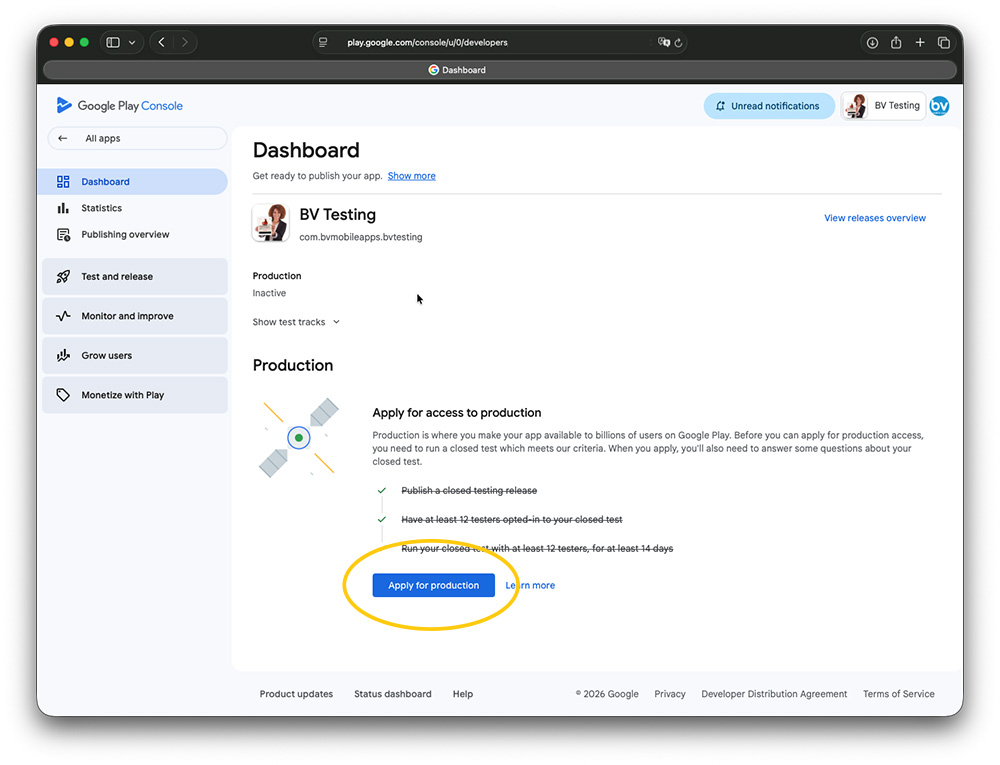Open a new tab with plus icon
Viewport: 1000px width, 765px height.
(x=920, y=42)
